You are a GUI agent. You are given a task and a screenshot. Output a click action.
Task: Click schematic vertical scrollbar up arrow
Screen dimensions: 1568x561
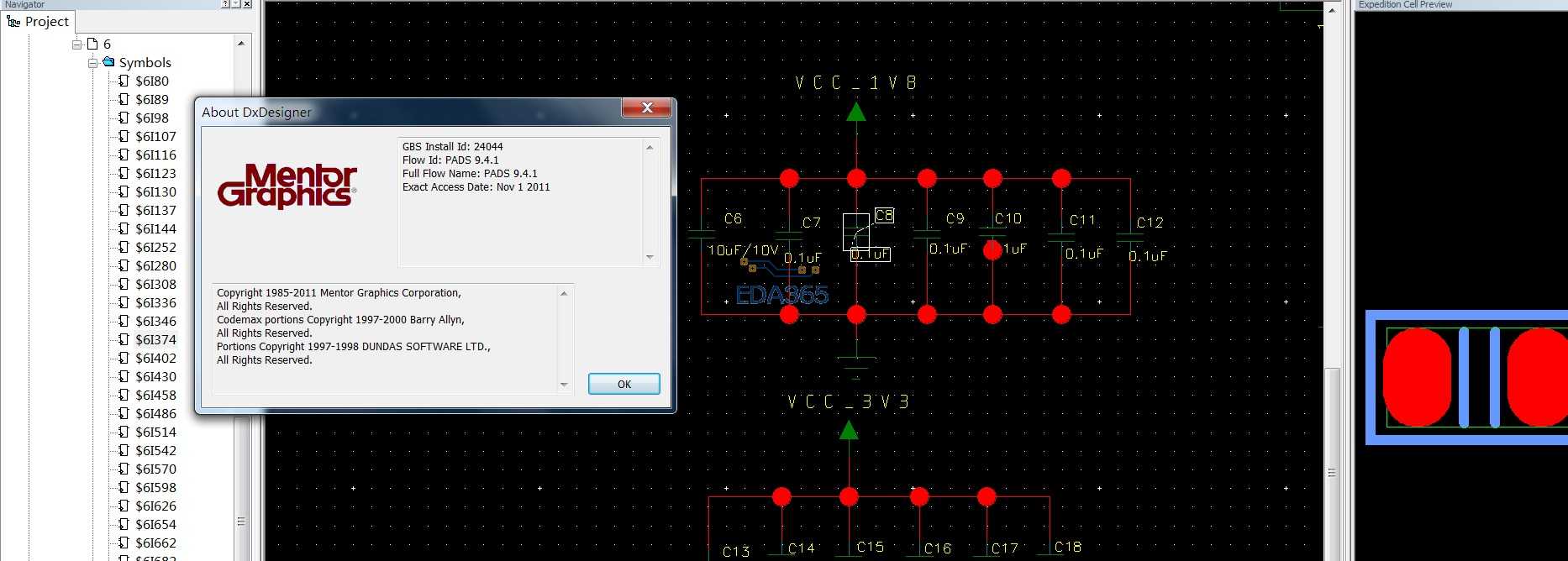(1332, 11)
